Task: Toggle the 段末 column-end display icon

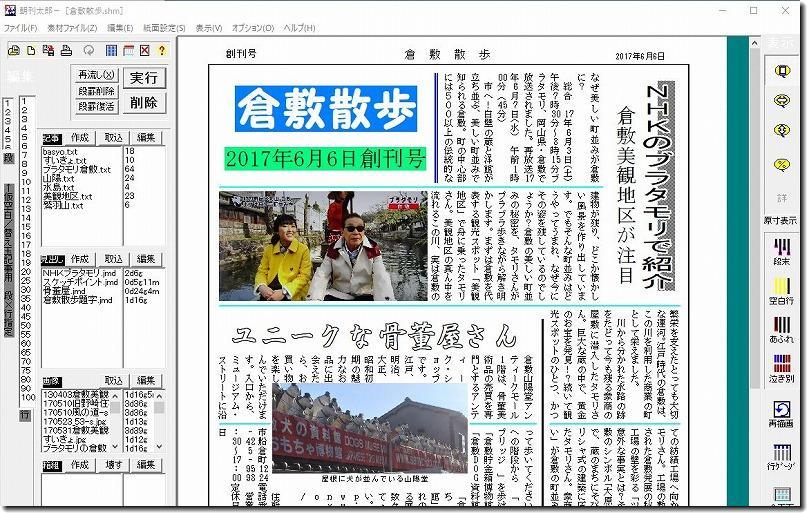Action: pos(781,252)
